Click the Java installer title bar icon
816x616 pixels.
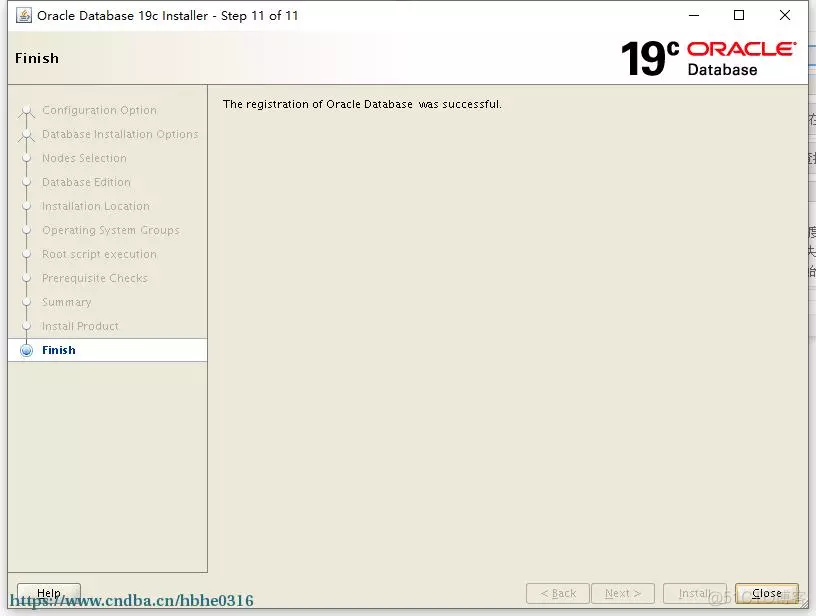(x=23, y=16)
